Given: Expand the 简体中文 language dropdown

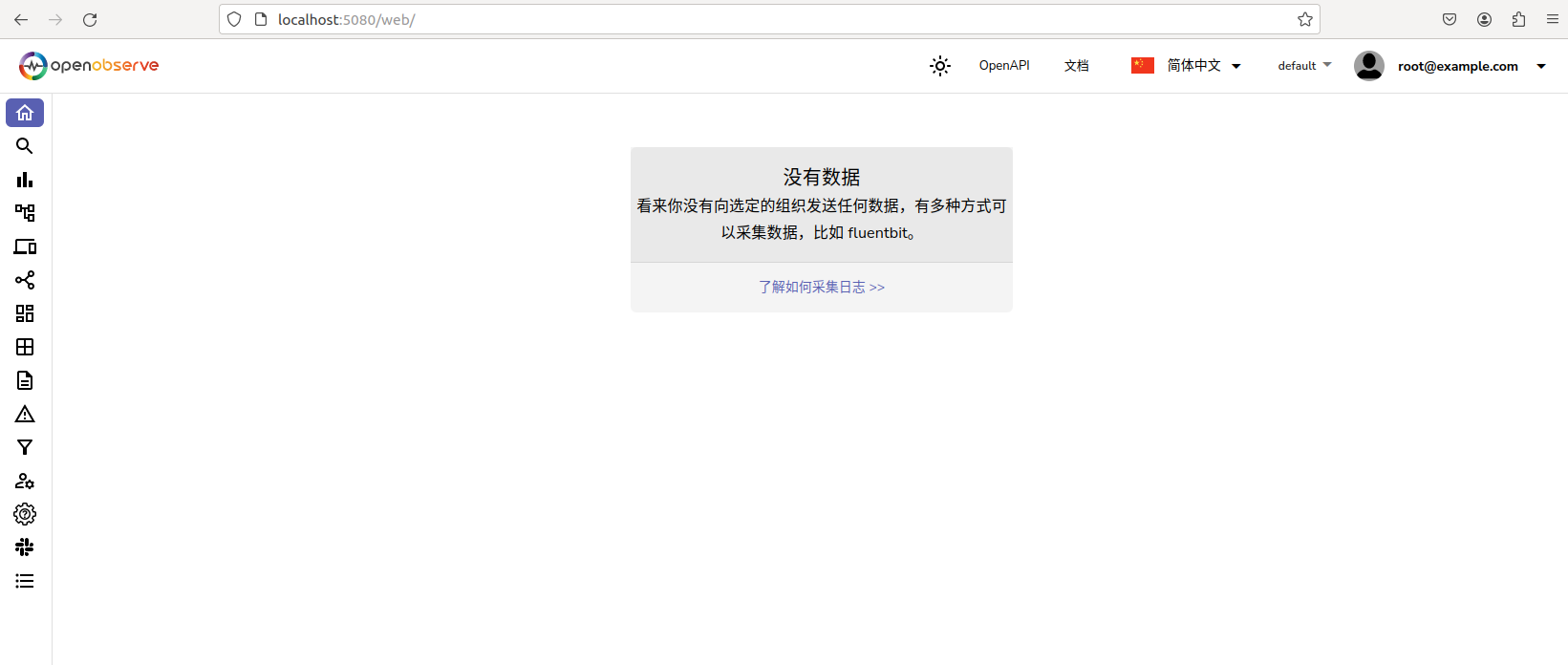Looking at the screenshot, I should click(1186, 66).
